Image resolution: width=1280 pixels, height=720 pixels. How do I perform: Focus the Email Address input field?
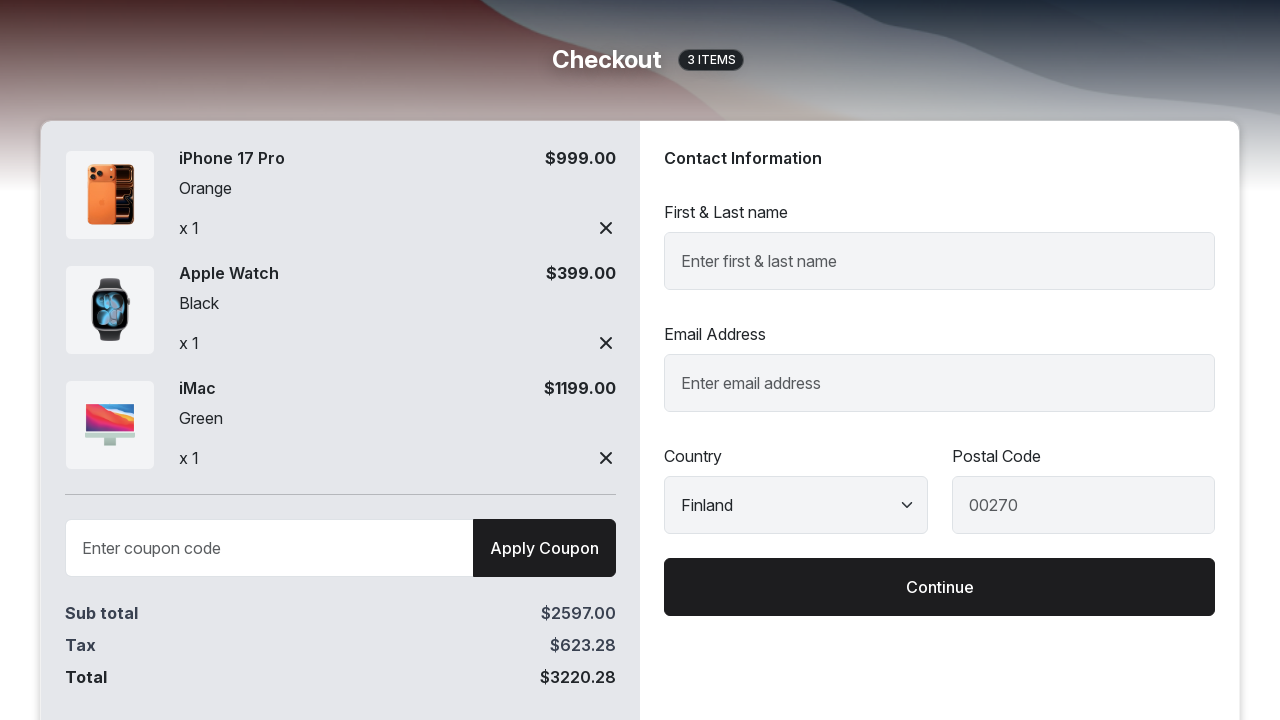[x=939, y=383]
